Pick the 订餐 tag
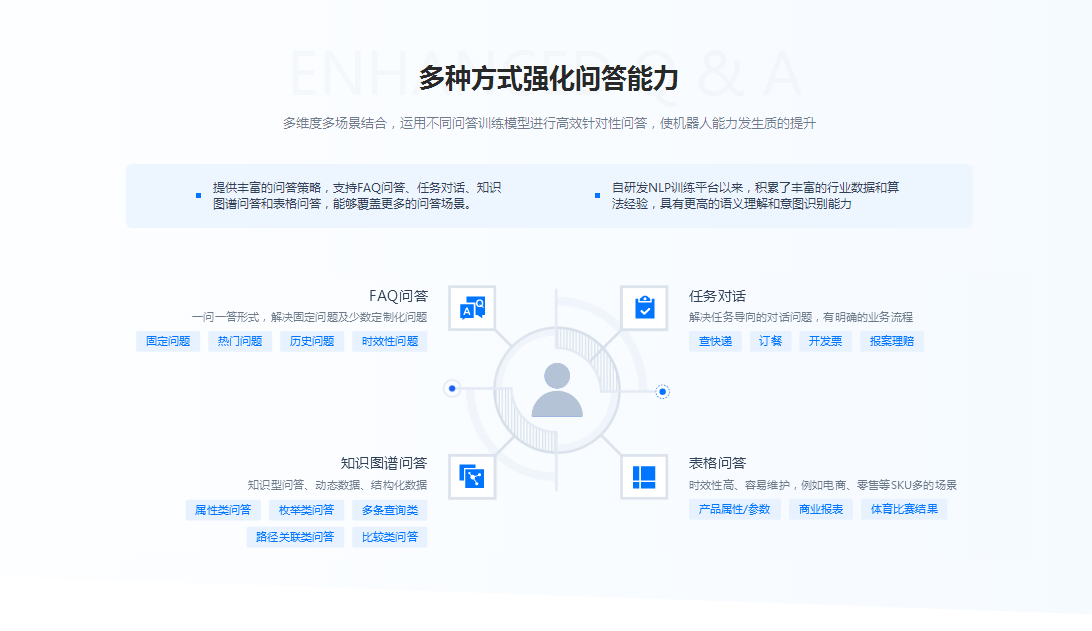Image resolution: width=1092 pixels, height=631 pixels. click(770, 341)
